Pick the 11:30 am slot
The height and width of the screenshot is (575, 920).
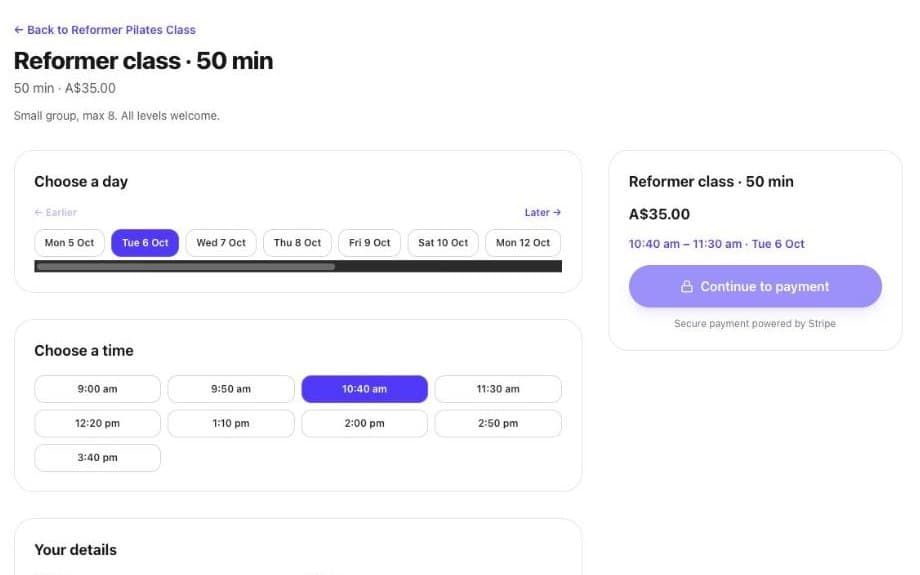(x=498, y=389)
